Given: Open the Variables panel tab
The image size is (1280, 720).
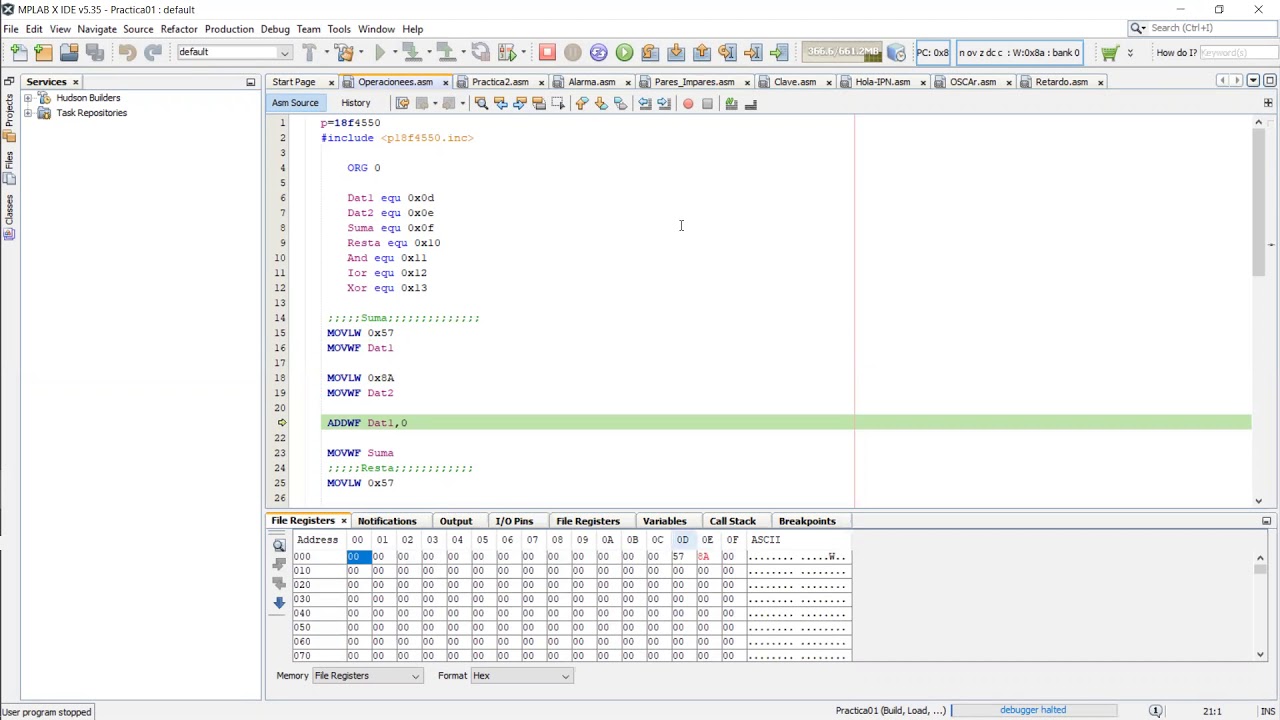Looking at the screenshot, I should tap(664, 521).
